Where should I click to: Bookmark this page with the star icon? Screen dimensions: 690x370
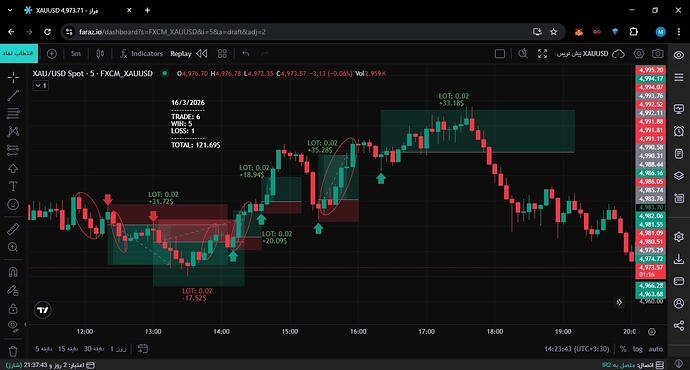click(554, 32)
